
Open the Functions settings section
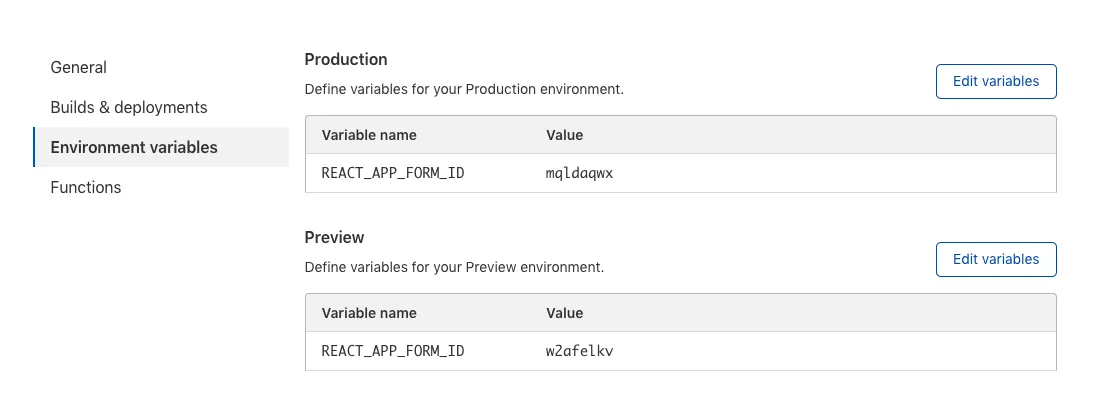(86, 187)
